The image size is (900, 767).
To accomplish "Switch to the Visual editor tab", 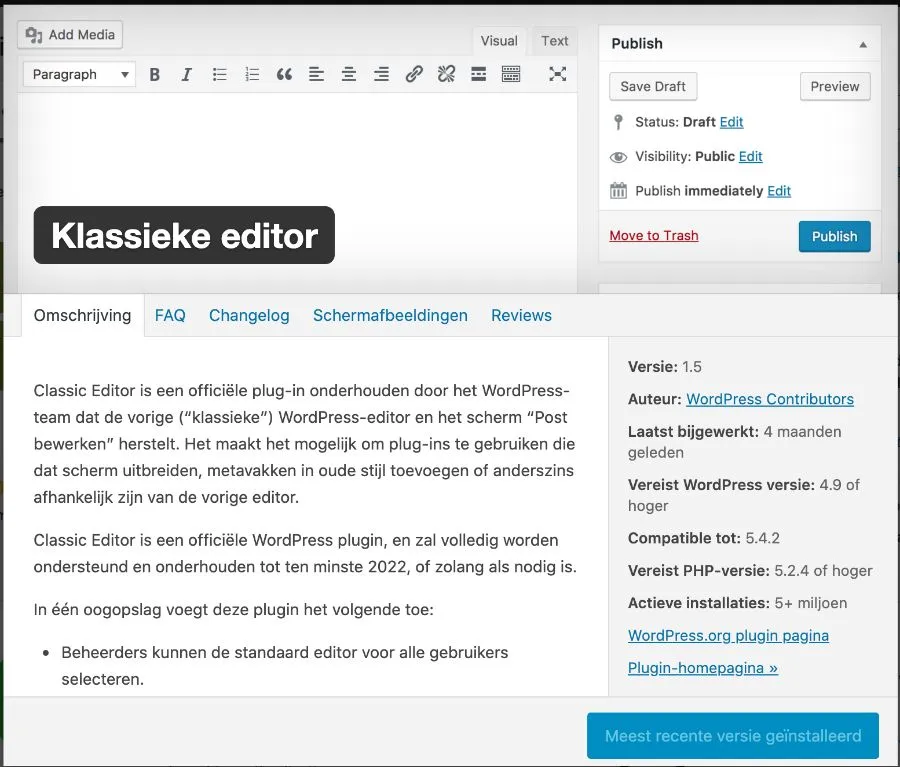I will (499, 41).
